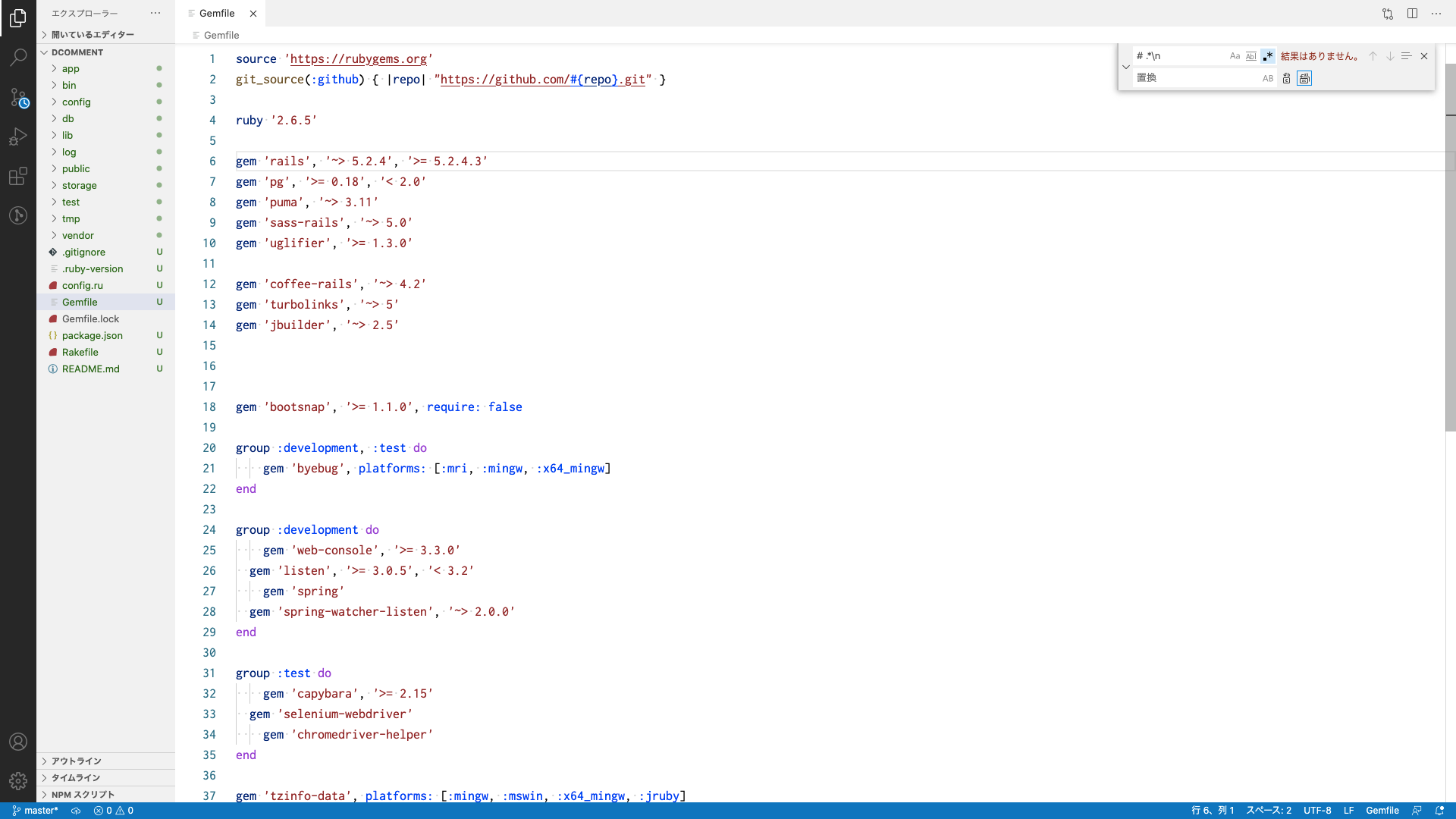The height and width of the screenshot is (819, 1456).
Task: Open the Source Control view
Action: point(18,97)
